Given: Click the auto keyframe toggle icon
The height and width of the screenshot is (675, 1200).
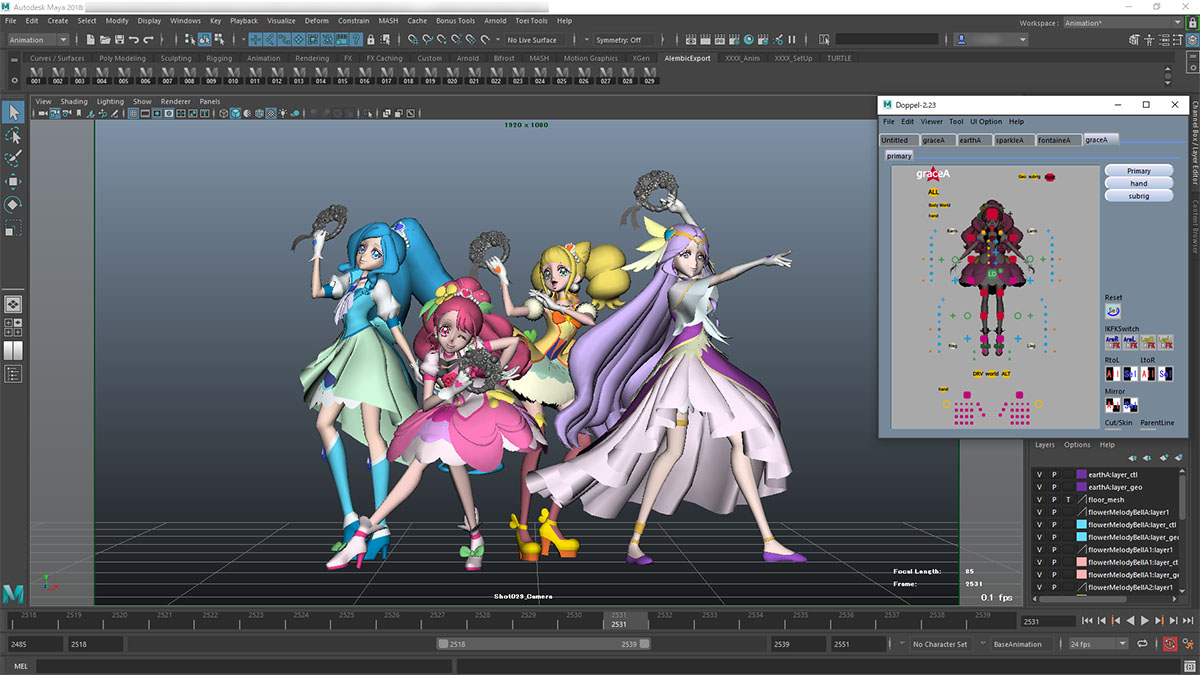Looking at the screenshot, I should coord(1169,644).
